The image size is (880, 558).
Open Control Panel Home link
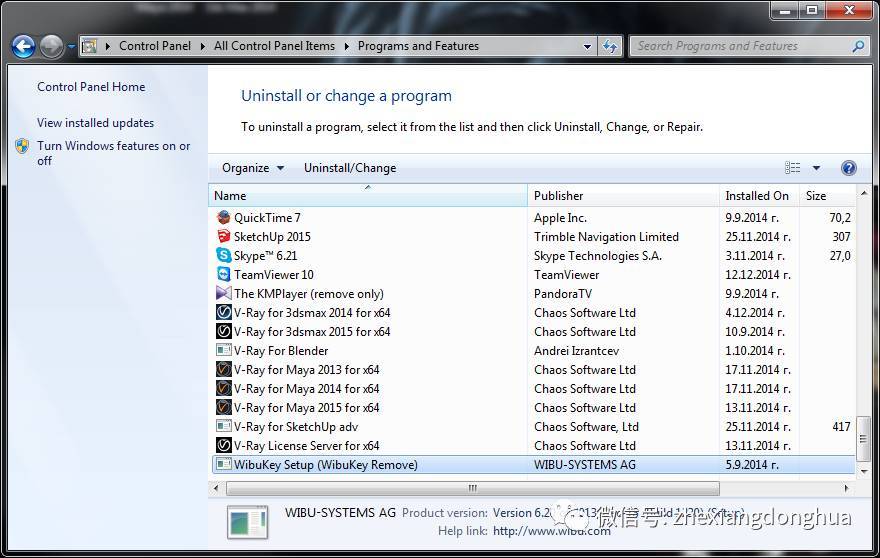[x=91, y=87]
